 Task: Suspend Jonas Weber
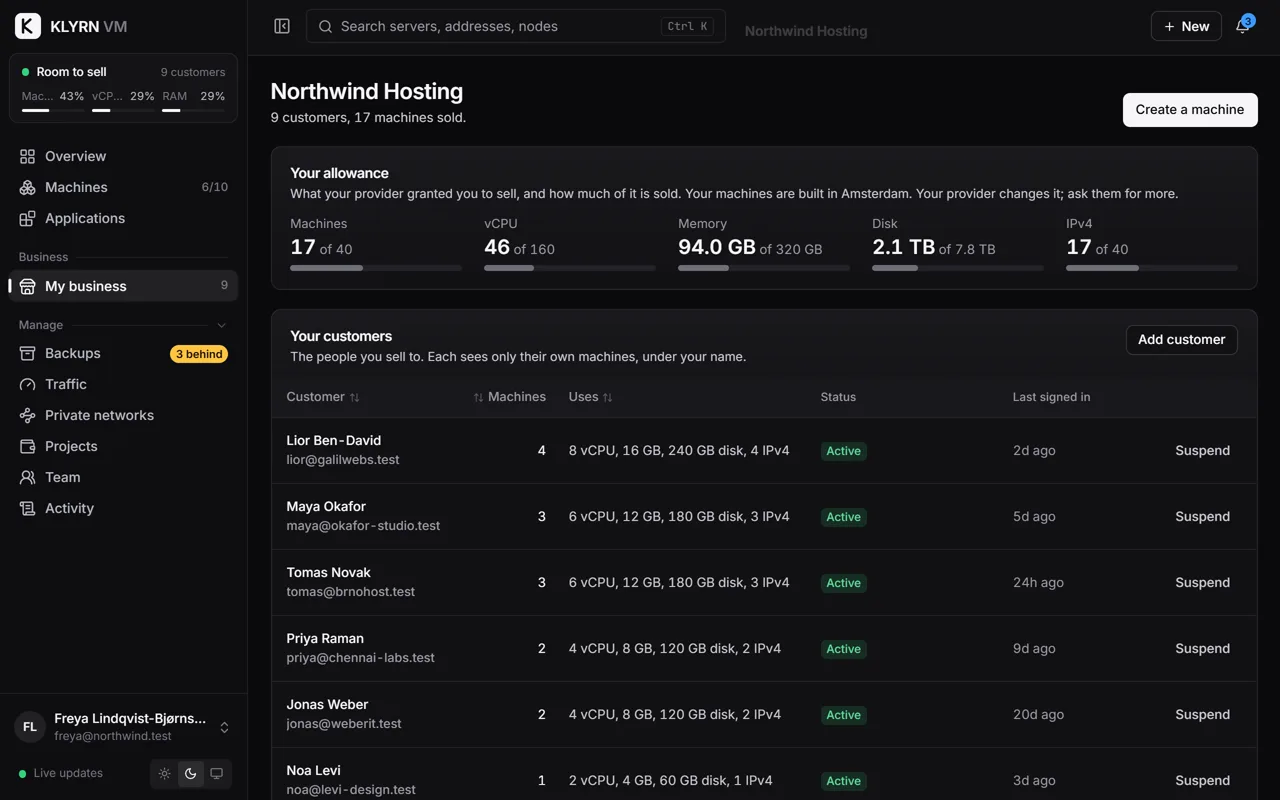point(1202,715)
